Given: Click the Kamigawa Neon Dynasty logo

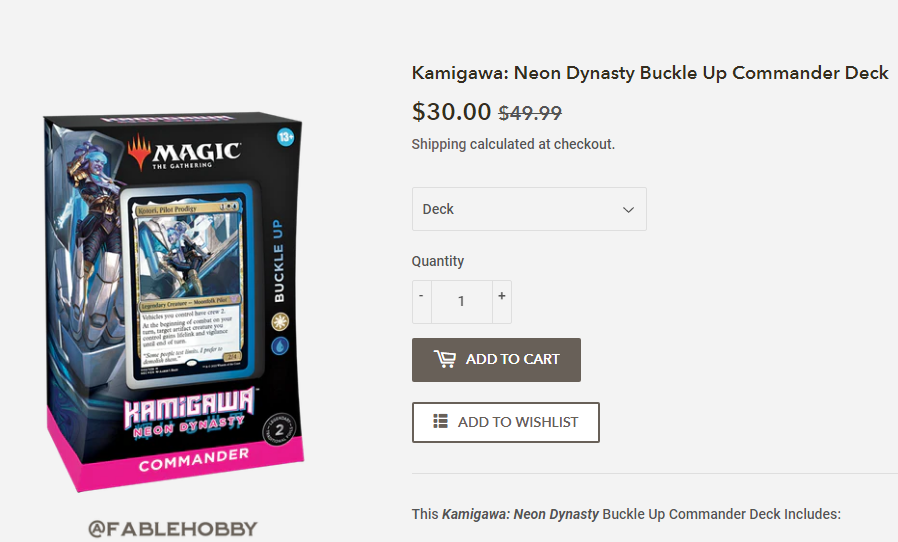Looking at the screenshot, I should (188, 413).
